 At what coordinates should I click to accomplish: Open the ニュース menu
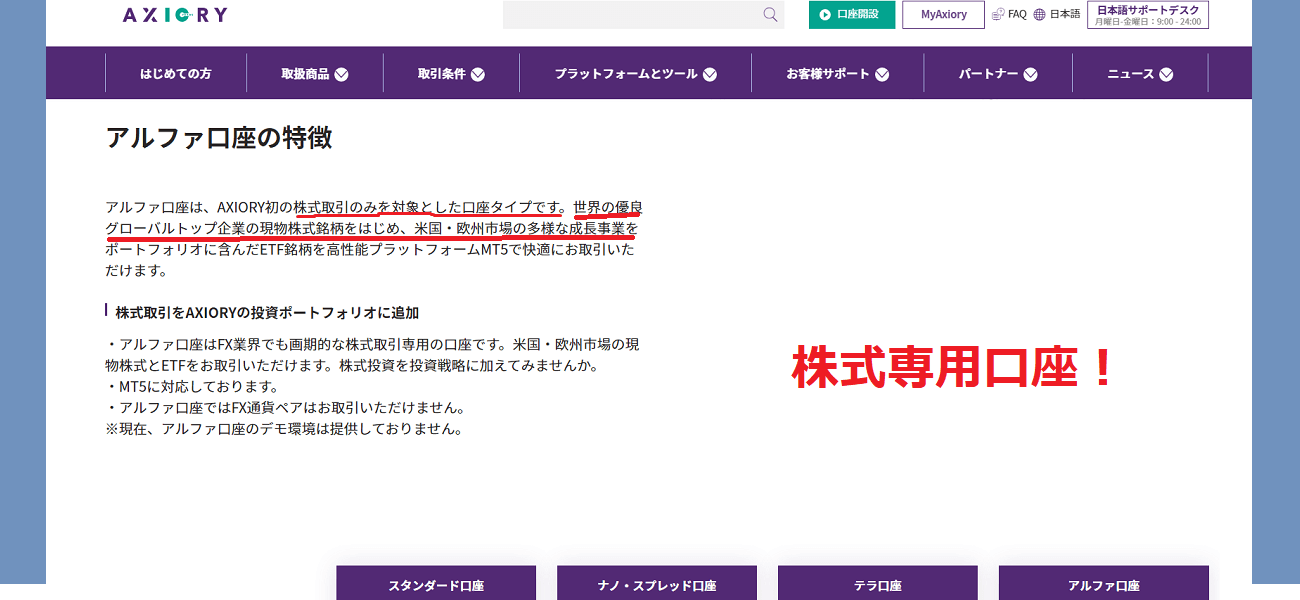(x=1131, y=74)
